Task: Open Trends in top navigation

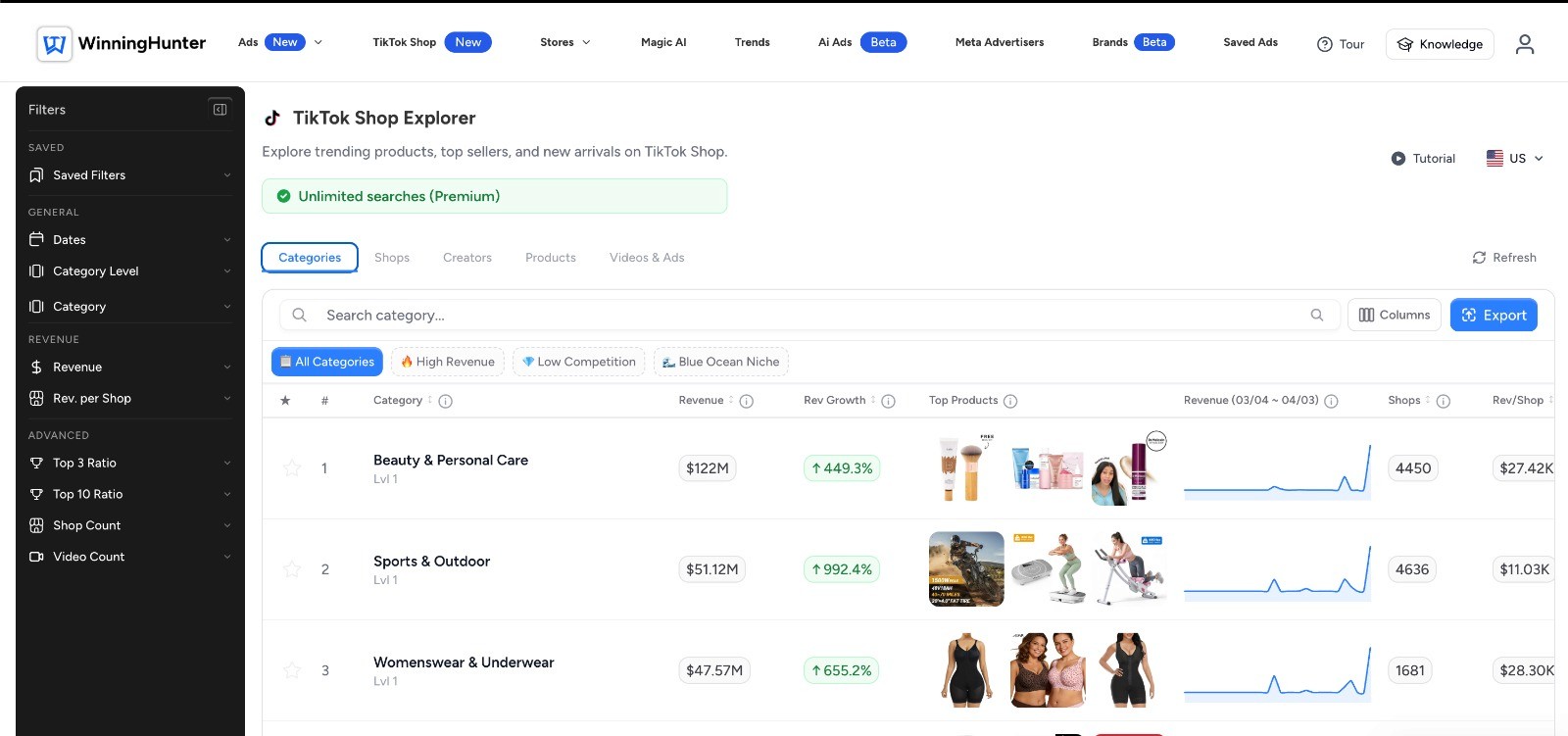Action: tap(752, 42)
